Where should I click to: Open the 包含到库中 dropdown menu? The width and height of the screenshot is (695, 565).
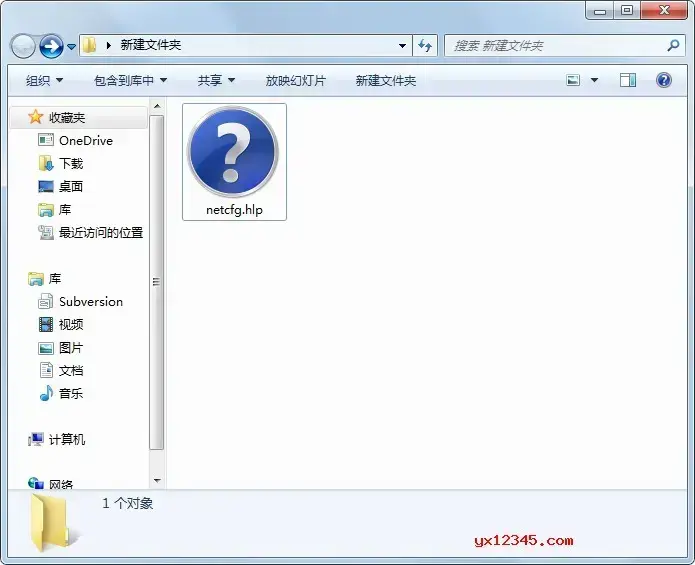pyautogui.click(x=130, y=81)
